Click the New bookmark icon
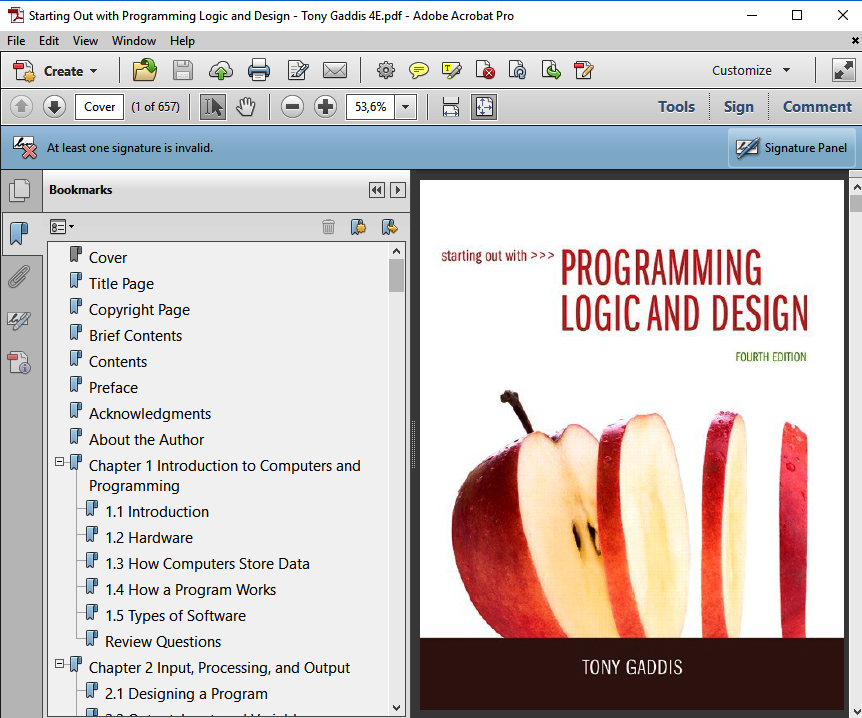The height and width of the screenshot is (718, 862). coord(358,227)
